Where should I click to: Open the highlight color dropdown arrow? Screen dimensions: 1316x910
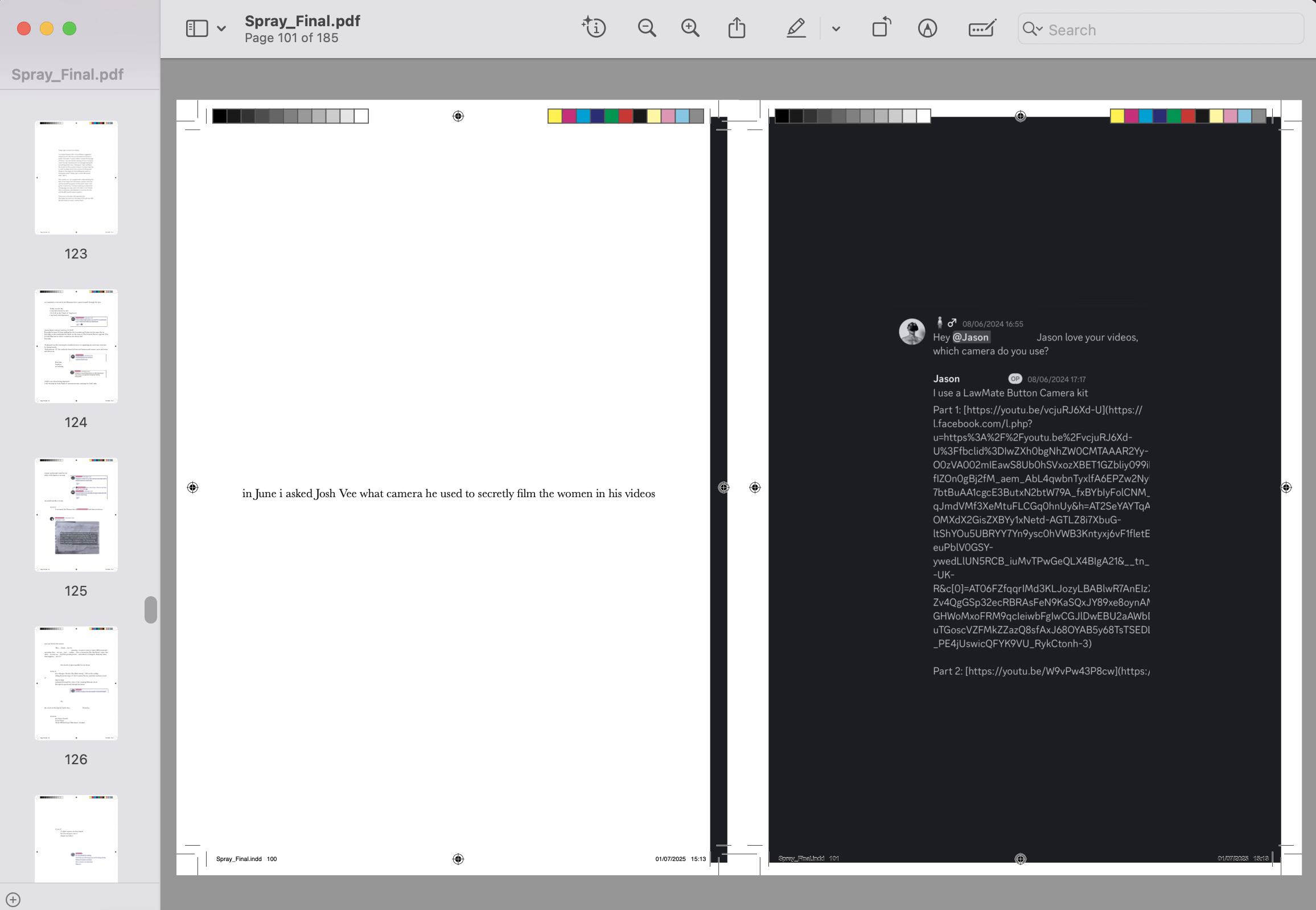(x=836, y=28)
